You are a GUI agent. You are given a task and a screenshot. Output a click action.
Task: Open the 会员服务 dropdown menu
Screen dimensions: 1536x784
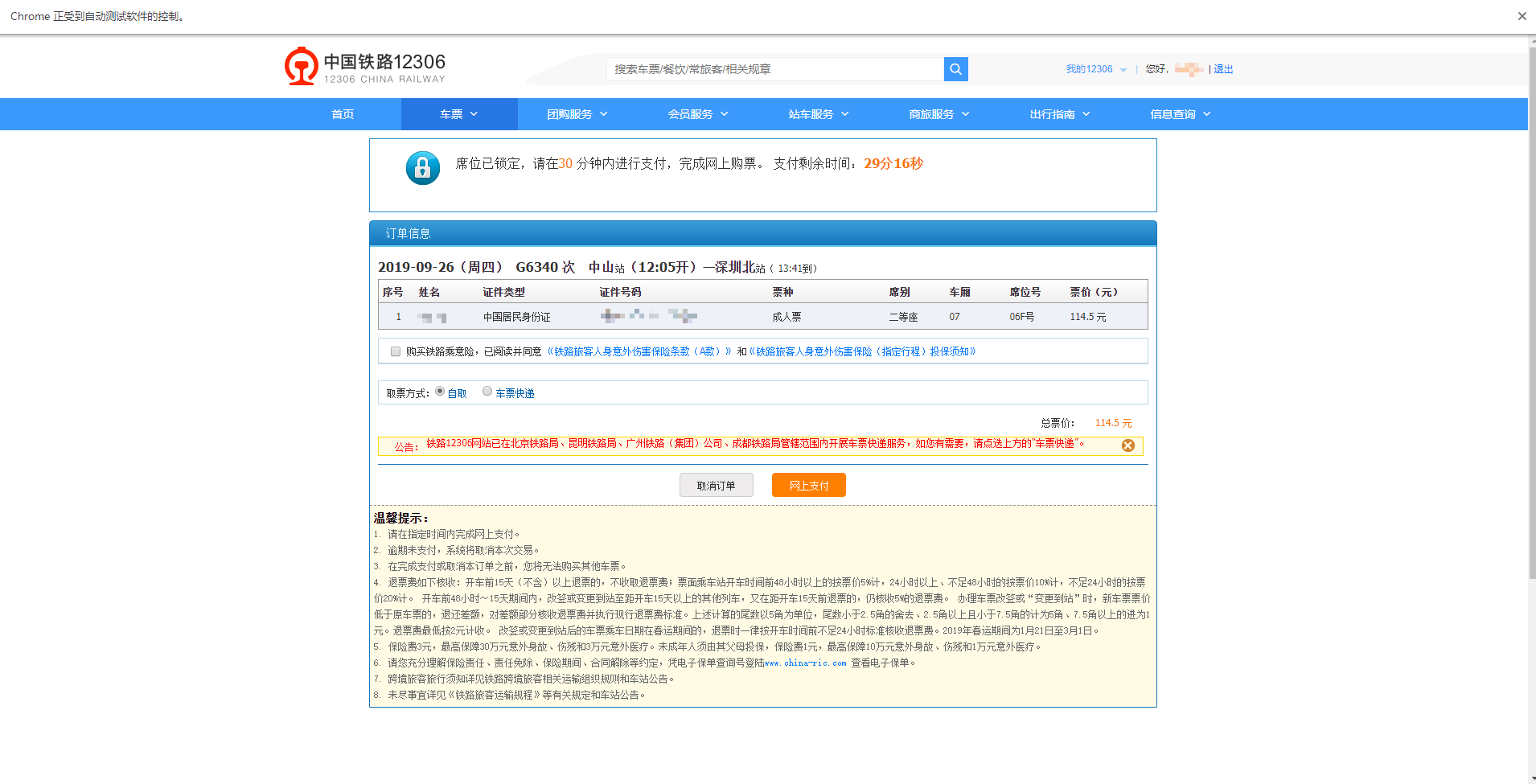click(698, 114)
